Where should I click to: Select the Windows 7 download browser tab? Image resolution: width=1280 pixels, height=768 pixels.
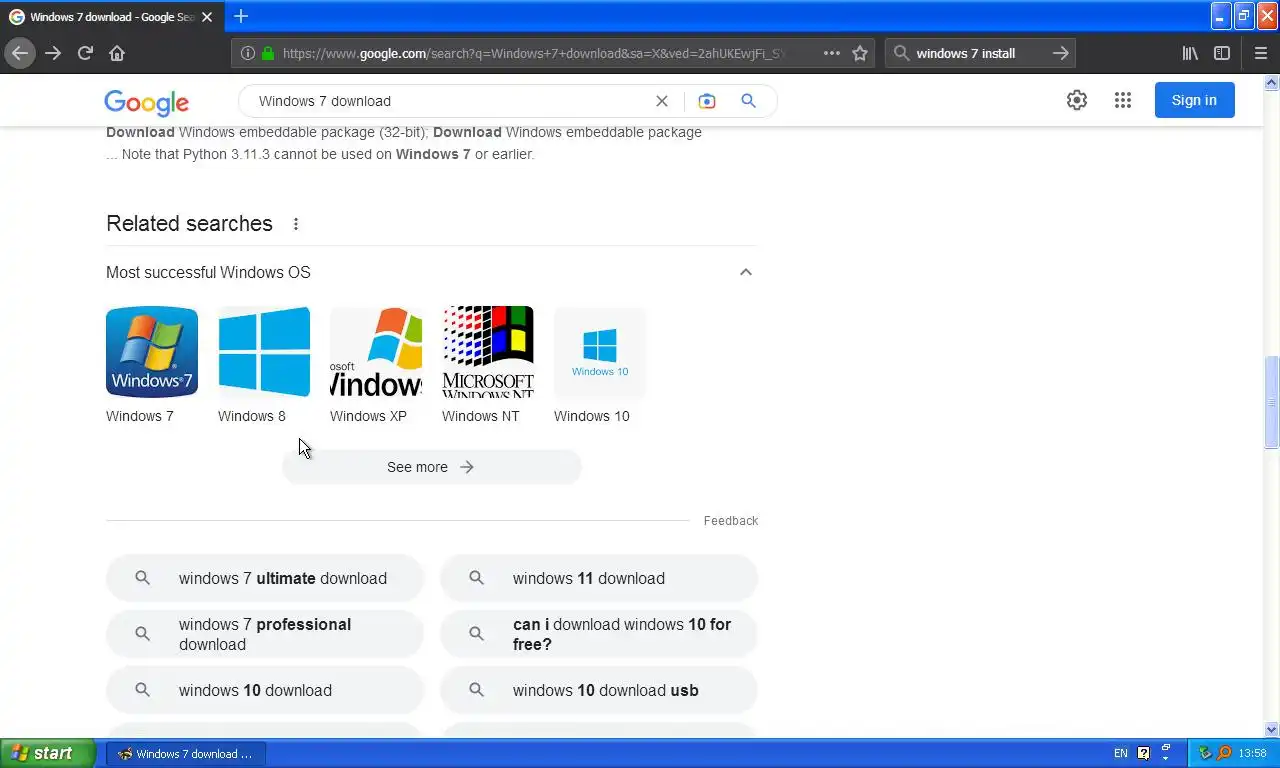111,17
